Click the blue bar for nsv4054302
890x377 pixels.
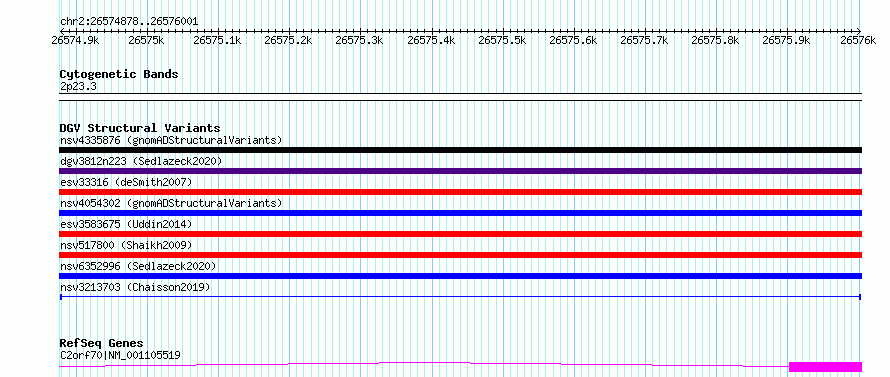click(x=461, y=213)
